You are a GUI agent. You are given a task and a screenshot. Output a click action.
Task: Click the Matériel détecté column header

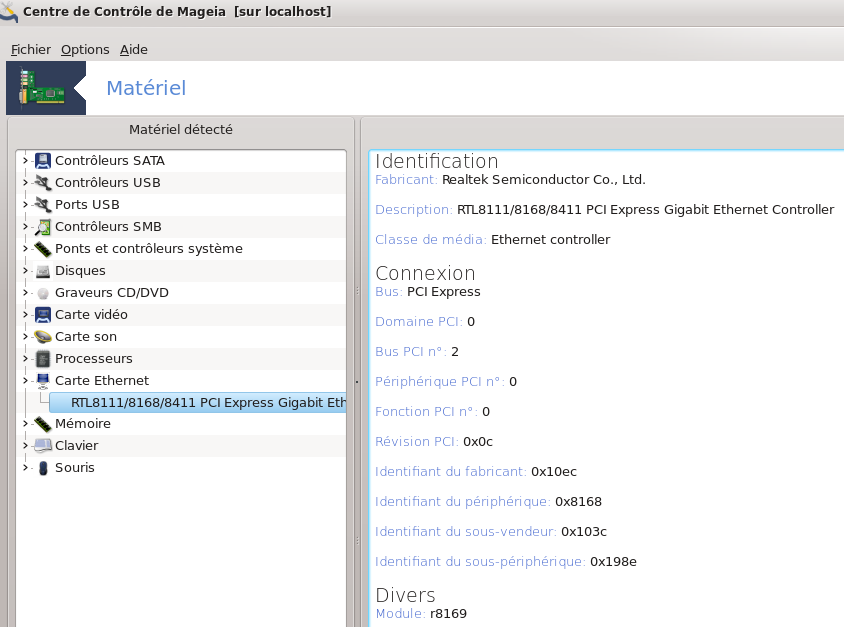(x=181, y=130)
